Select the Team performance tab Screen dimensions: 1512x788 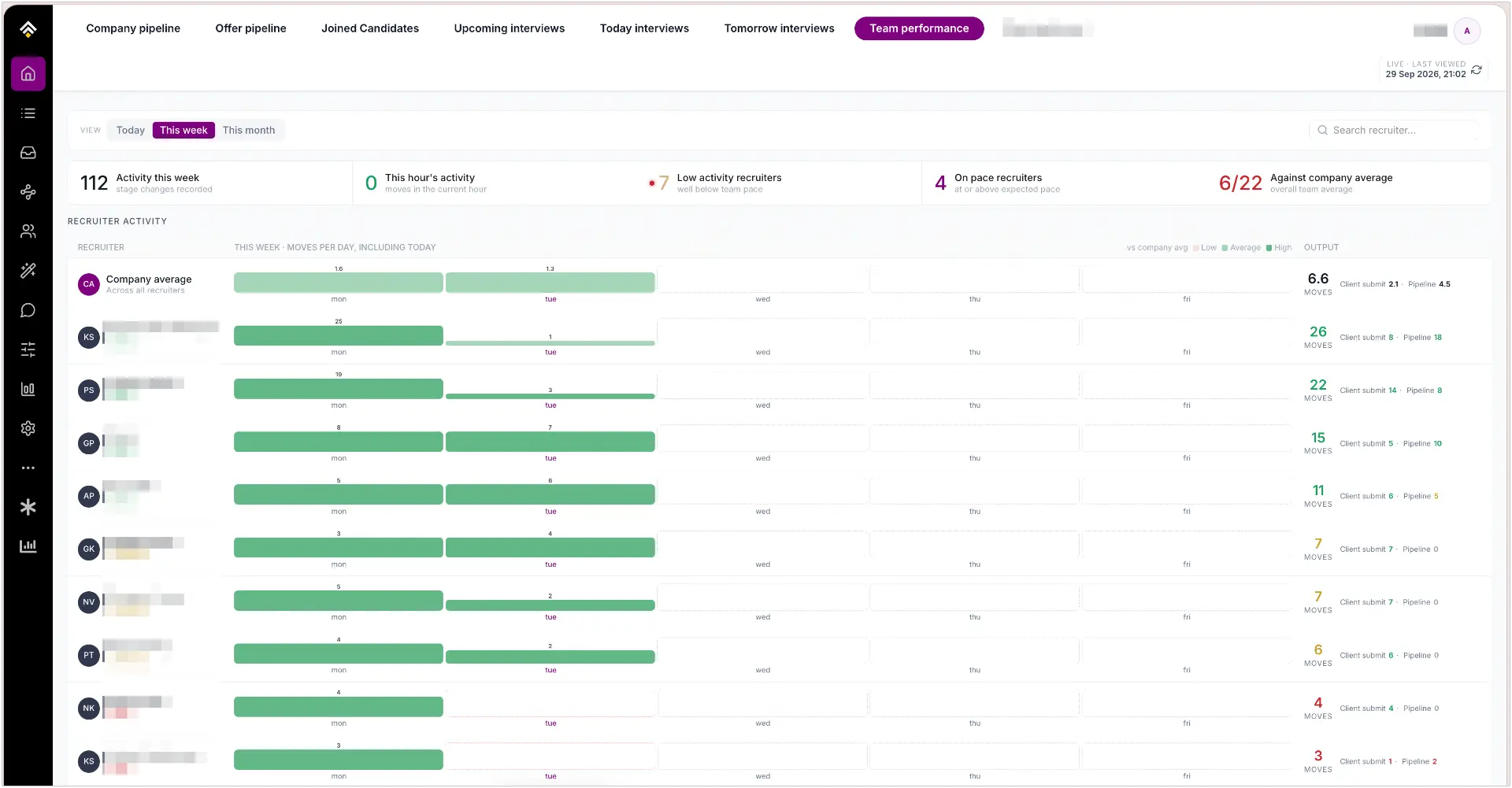pyautogui.click(x=919, y=28)
